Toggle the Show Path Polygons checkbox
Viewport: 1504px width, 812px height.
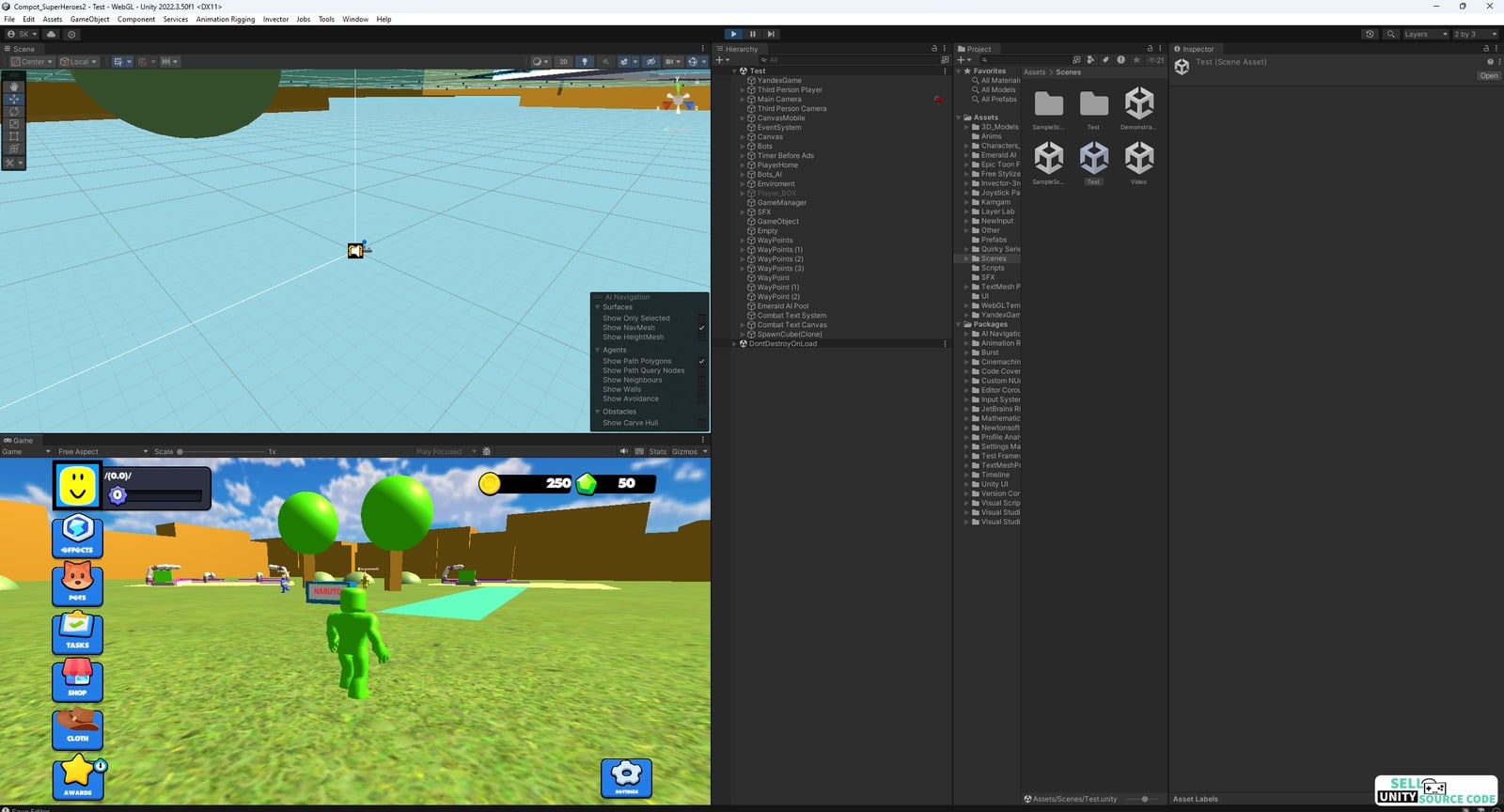701,361
